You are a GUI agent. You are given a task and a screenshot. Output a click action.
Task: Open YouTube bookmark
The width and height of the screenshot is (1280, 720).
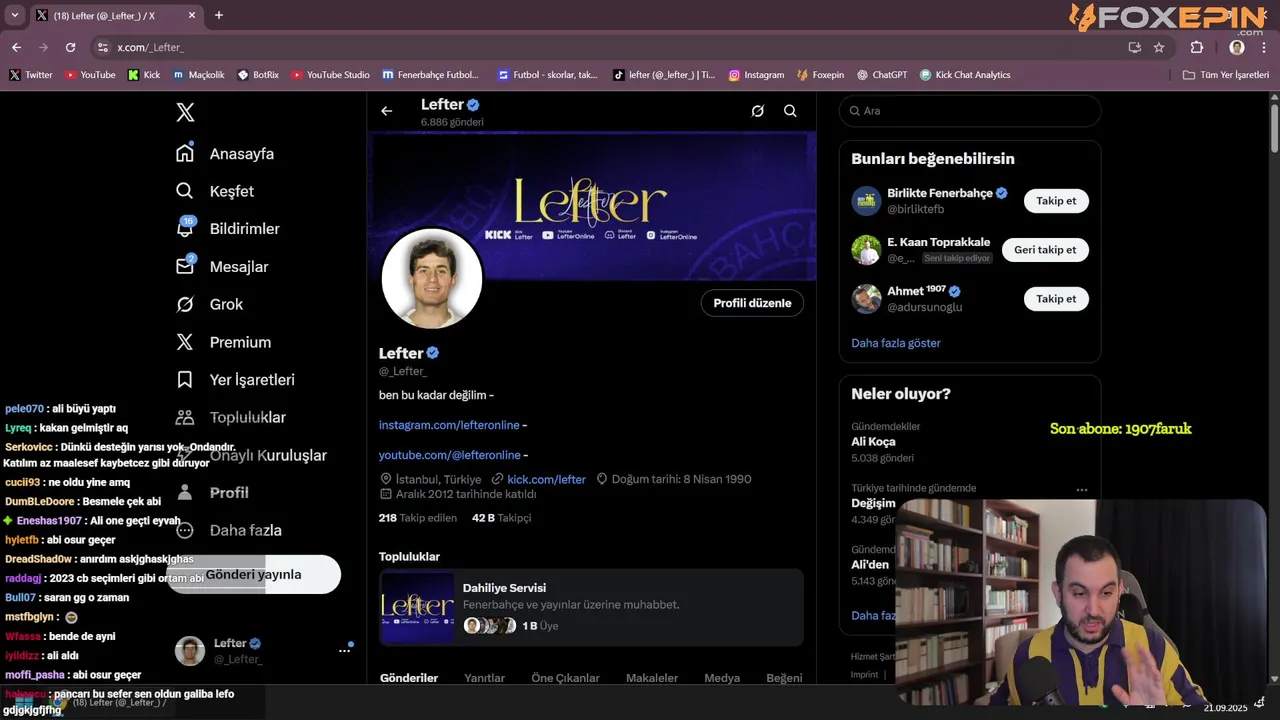(90, 75)
